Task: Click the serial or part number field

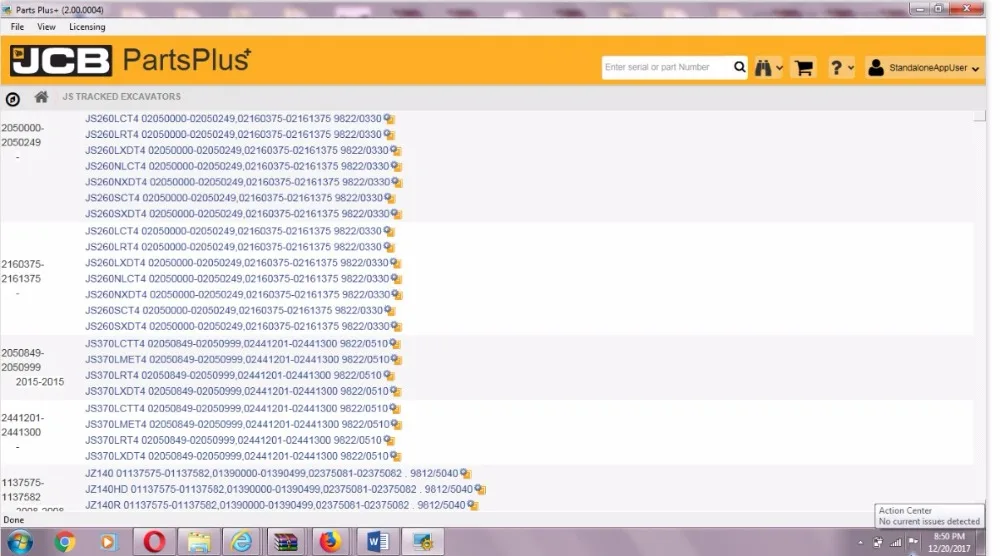Action: click(666, 67)
